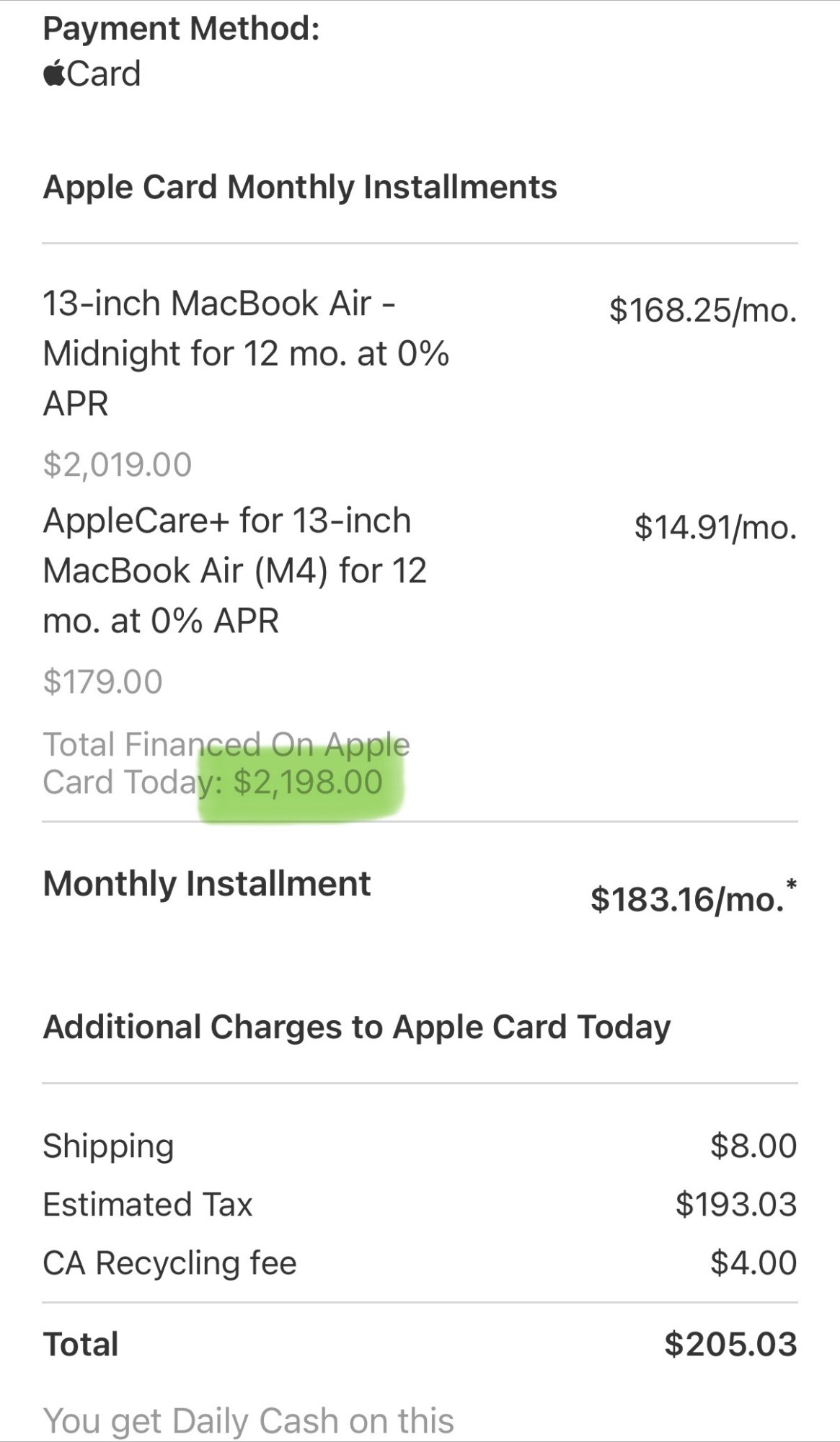Click the $179.00 AppleCare+ total
840x1442 pixels.
point(102,681)
